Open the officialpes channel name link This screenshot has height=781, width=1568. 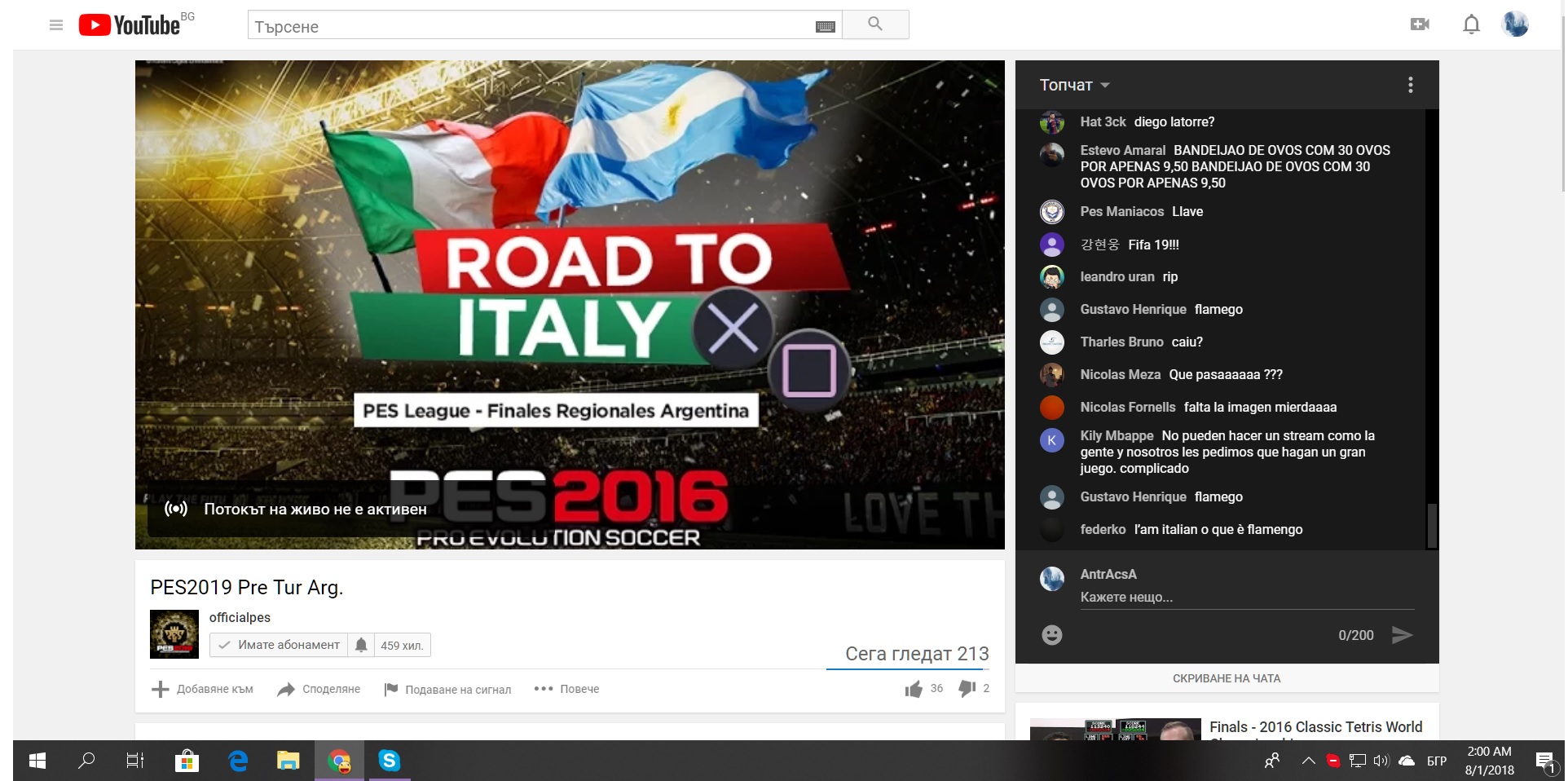click(240, 617)
